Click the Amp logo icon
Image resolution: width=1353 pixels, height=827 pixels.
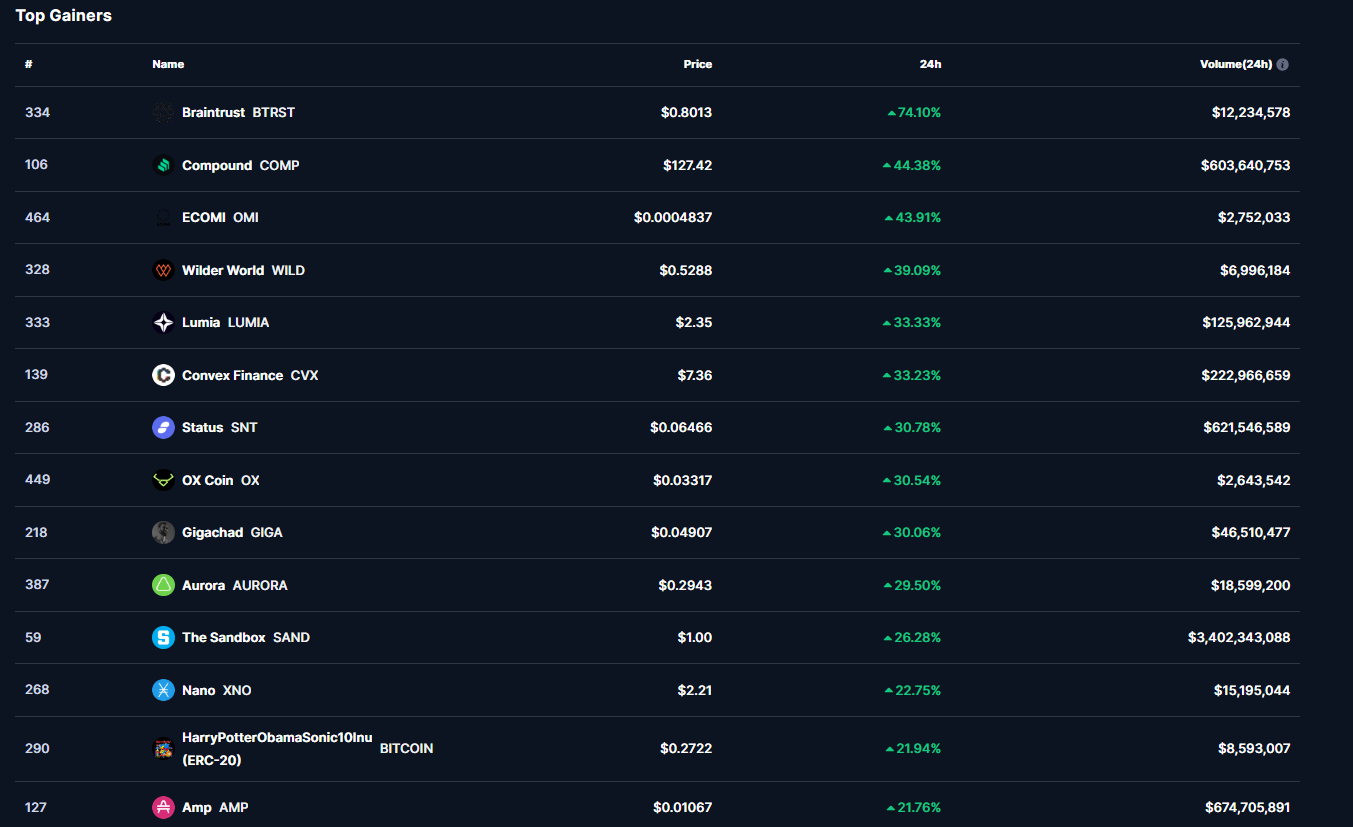[163, 808]
